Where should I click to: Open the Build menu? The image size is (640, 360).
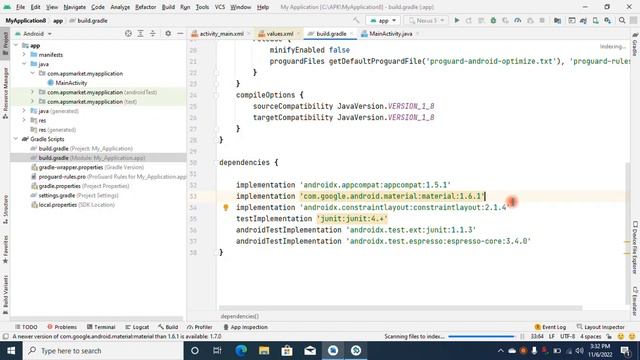(x=168, y=7)
